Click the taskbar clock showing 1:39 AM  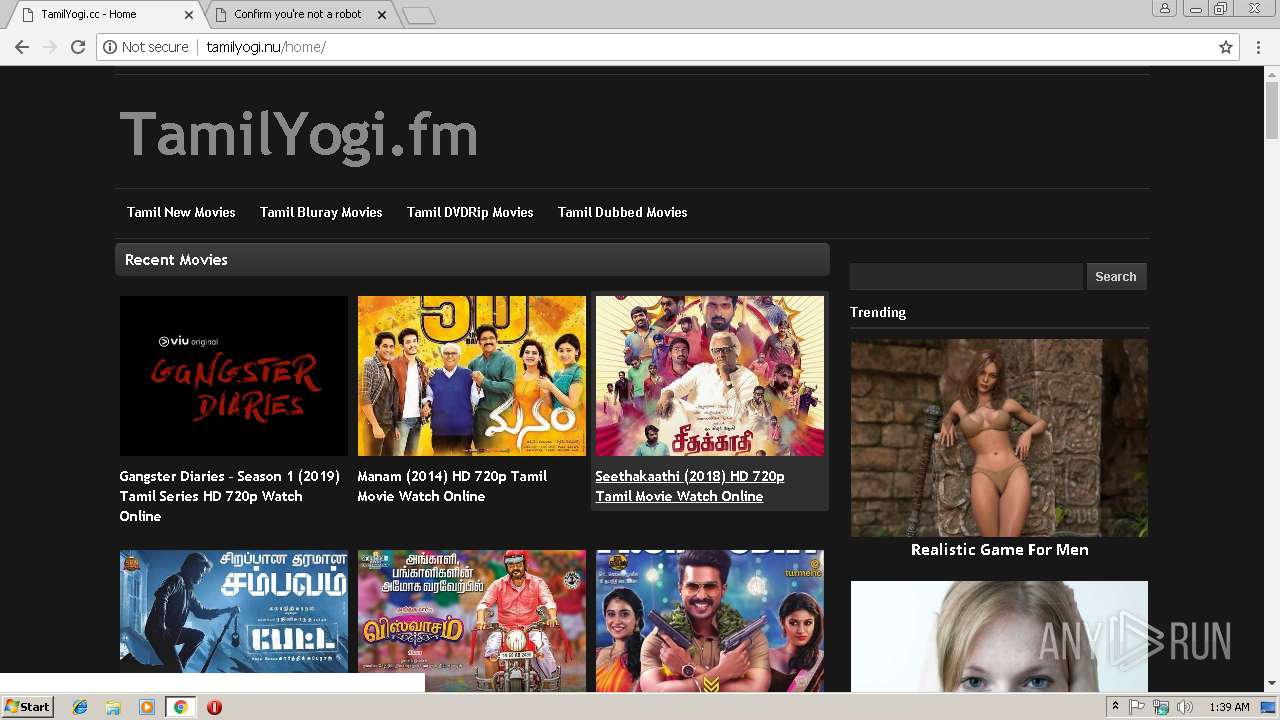point(1229,707)
